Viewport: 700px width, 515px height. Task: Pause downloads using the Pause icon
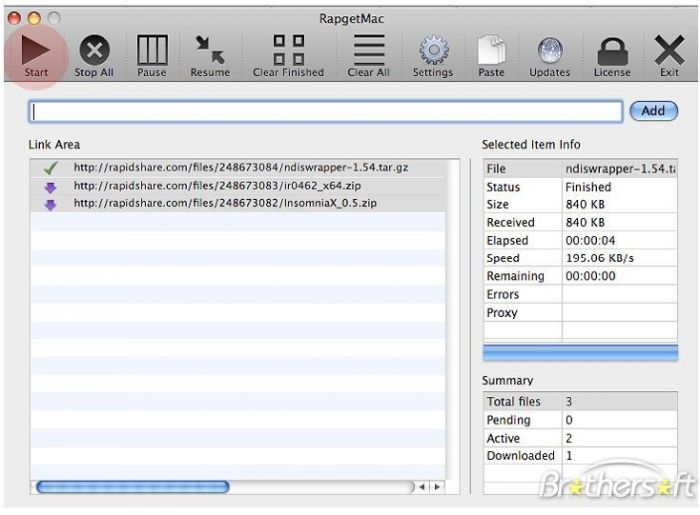coord(152,50)
